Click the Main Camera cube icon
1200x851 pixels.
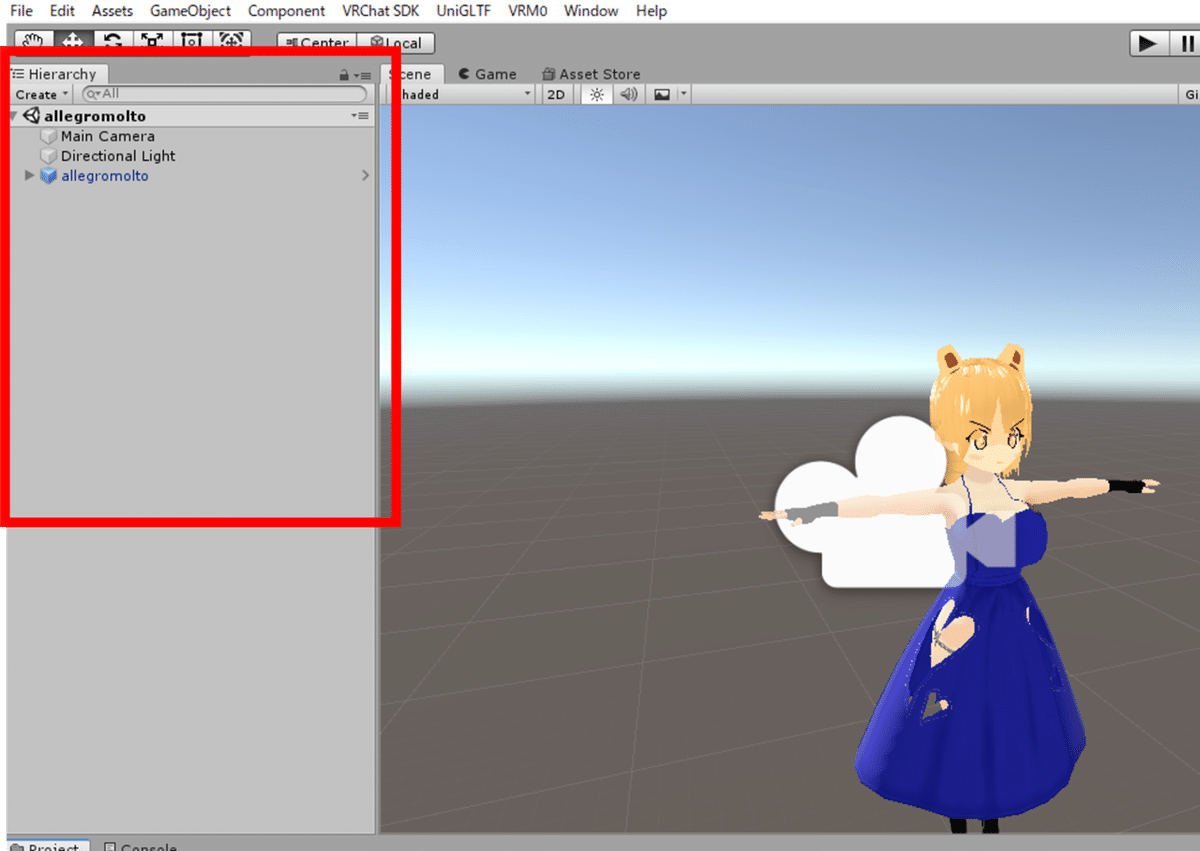(48, 136)
